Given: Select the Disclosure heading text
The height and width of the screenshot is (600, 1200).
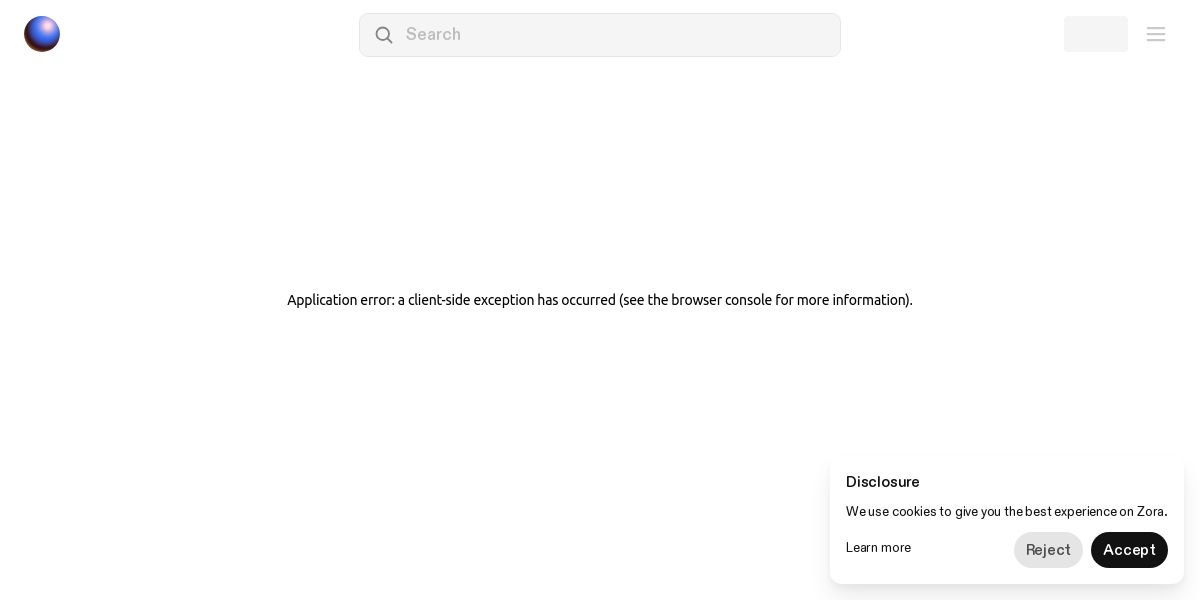Looking at the screenshot, I should pos(882,482).
